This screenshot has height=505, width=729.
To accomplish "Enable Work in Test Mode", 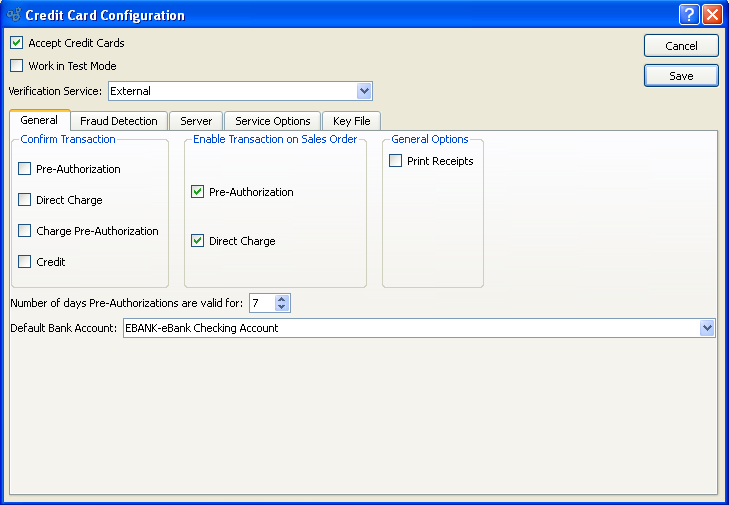I will [x=17, y=66].
